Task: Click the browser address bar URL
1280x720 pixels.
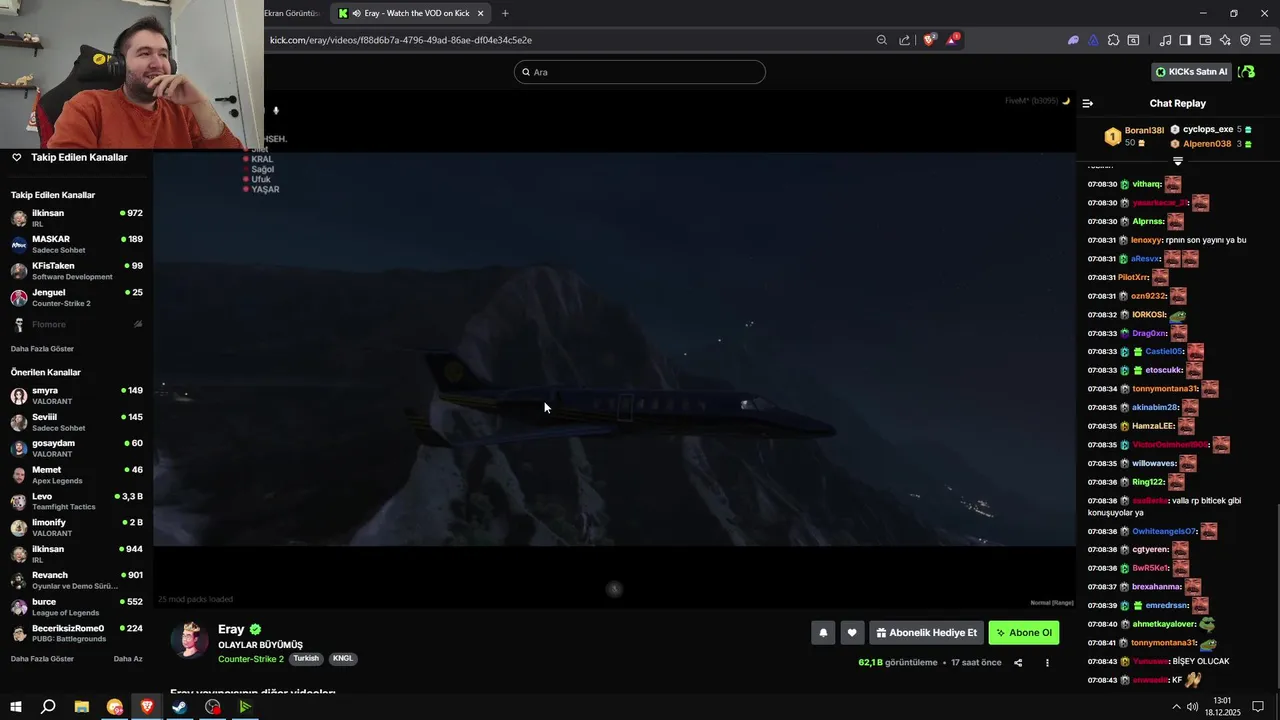Action: click(400, 40)
